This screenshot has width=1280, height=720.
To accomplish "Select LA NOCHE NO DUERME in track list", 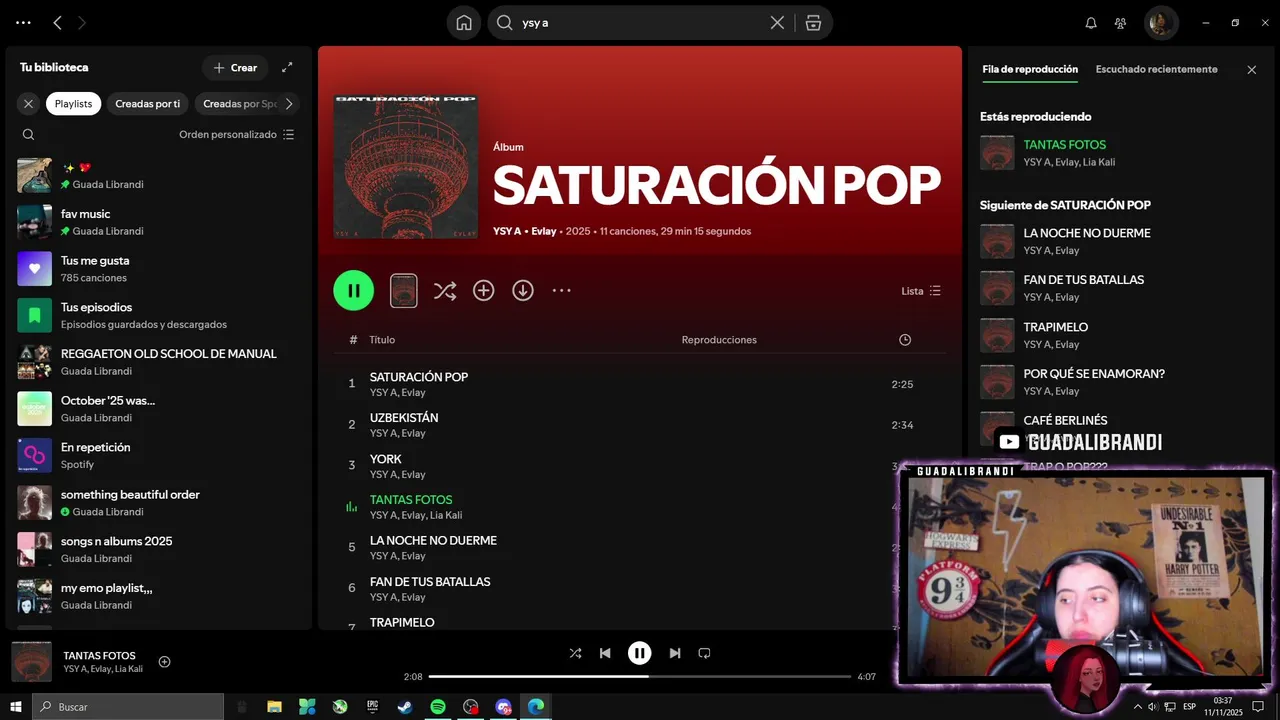I will pos(638,547).
